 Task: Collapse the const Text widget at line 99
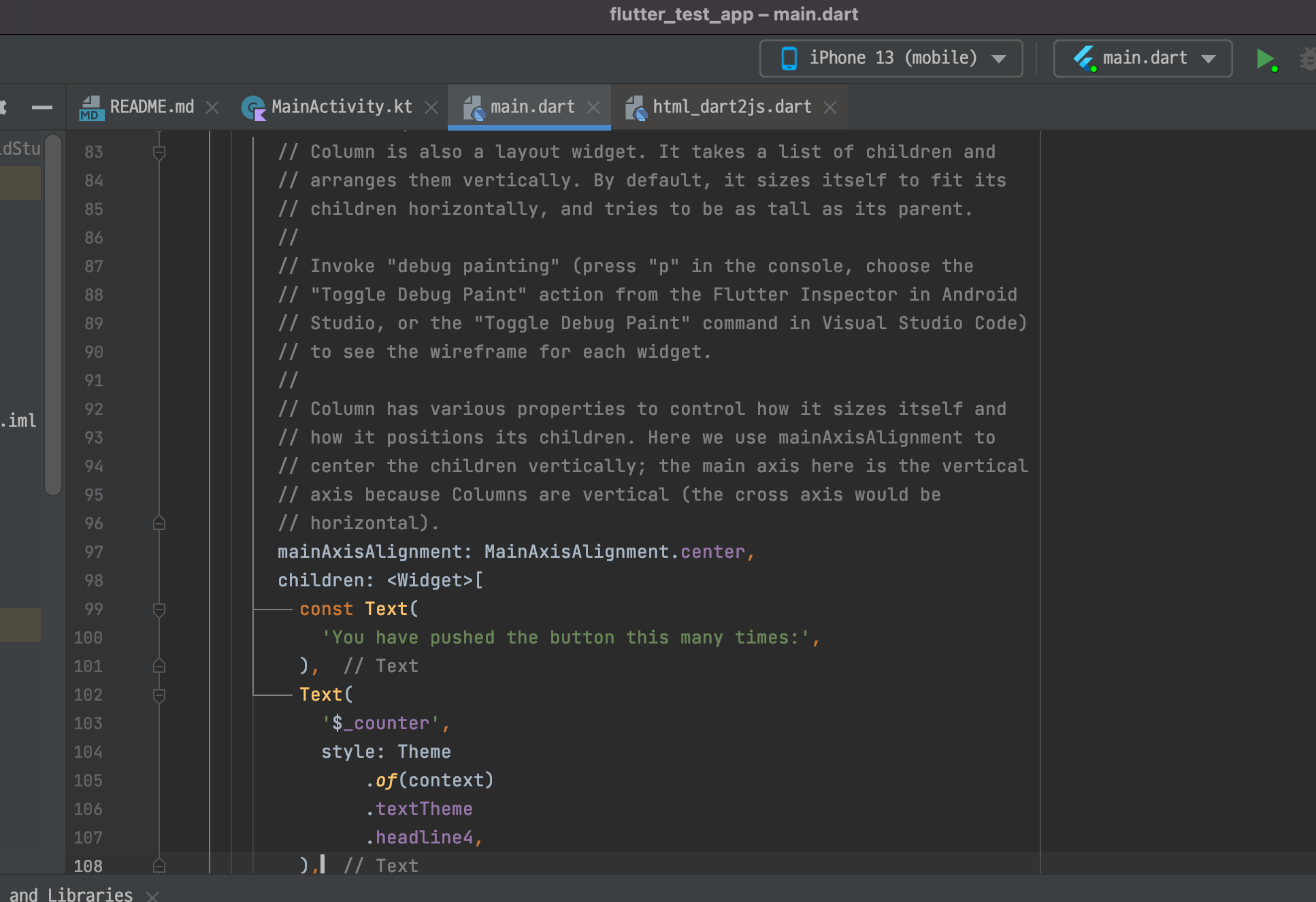click(x=159, y=609)
